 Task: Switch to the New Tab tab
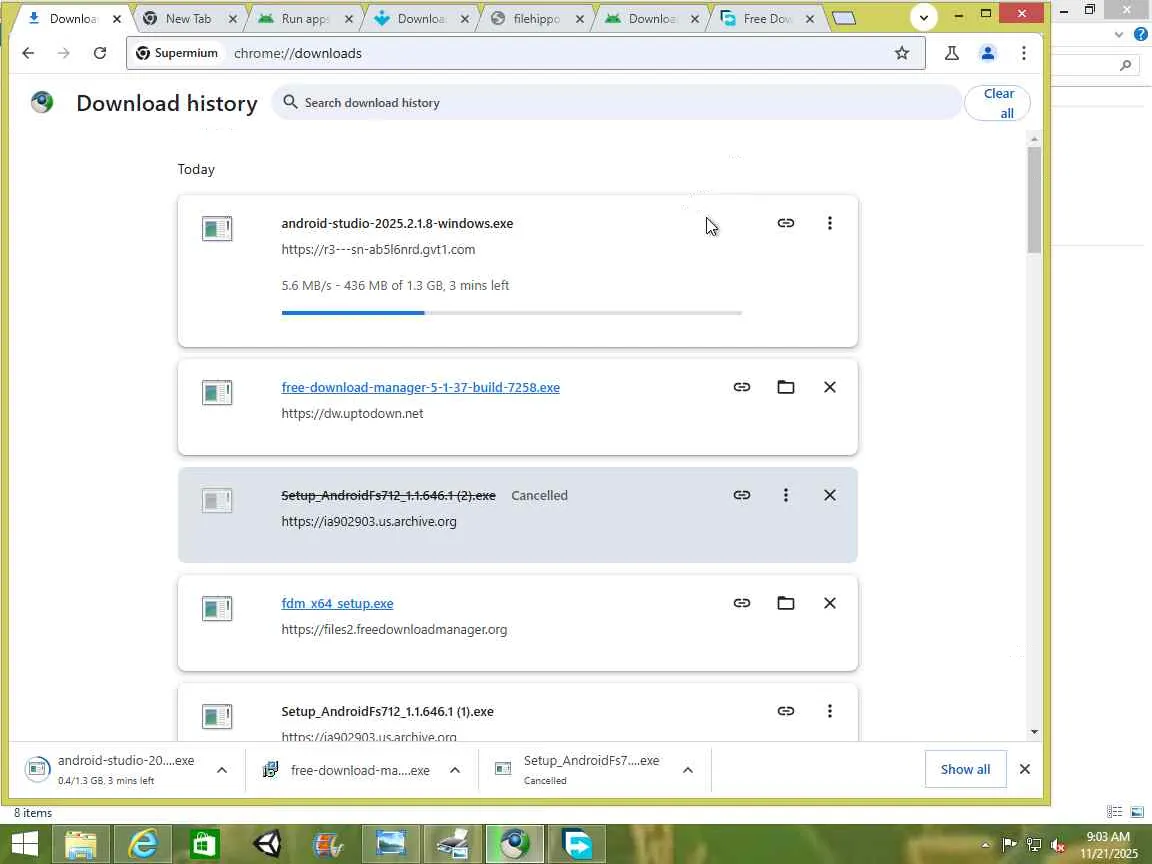coord(187,19)
